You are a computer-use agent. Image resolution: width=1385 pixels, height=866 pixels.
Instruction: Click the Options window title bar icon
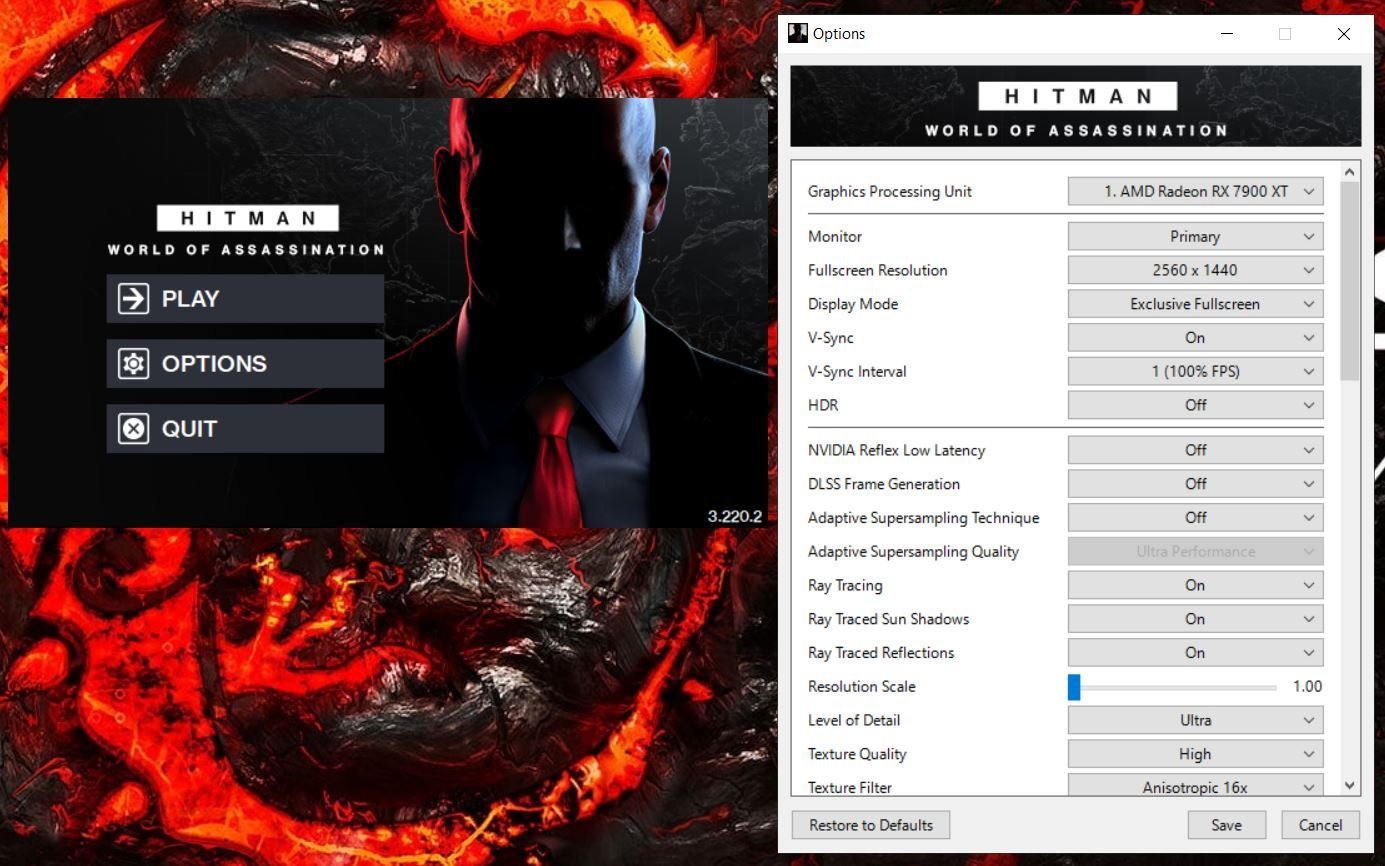797,33
